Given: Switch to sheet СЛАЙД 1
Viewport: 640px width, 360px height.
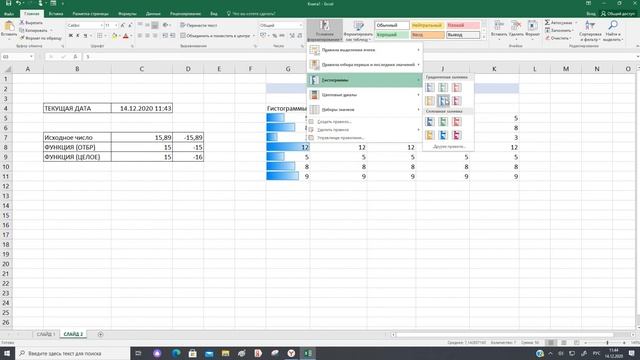Looking at the screenshot, I should [x=46, y=334].
